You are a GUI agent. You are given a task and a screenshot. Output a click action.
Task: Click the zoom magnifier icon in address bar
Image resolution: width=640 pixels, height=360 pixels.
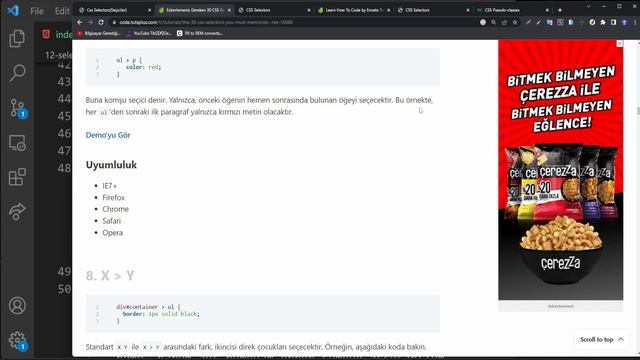(x=493, y=22)
